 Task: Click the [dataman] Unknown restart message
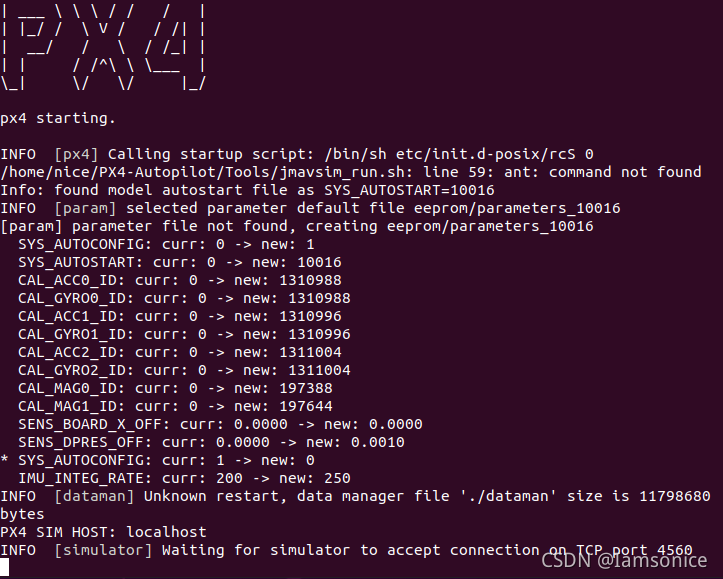356,505
